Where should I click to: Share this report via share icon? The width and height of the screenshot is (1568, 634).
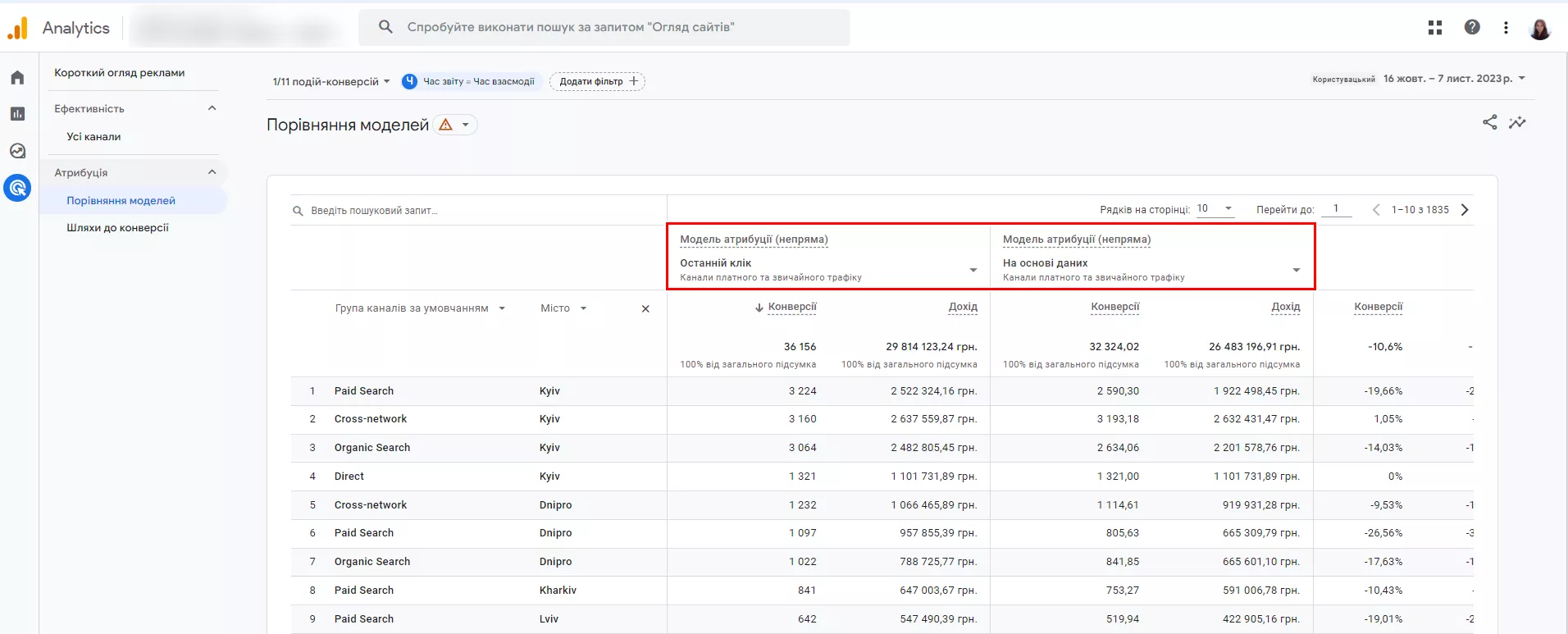point(1489,122)
